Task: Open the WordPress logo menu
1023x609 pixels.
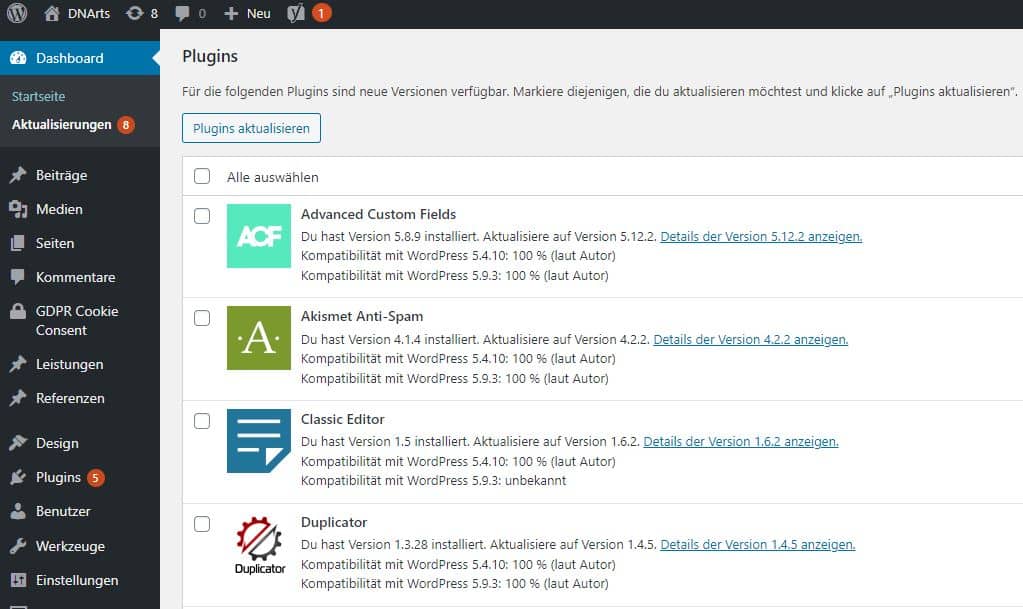Action: (17, 13)
